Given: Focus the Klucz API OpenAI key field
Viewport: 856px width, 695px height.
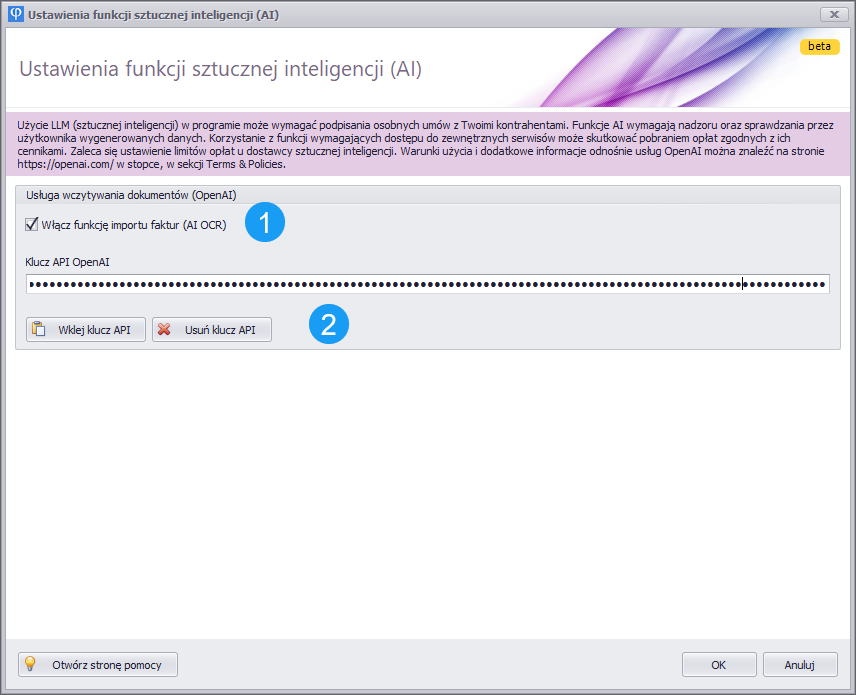Looking at the screenshot, I should [x=427, y=285].
